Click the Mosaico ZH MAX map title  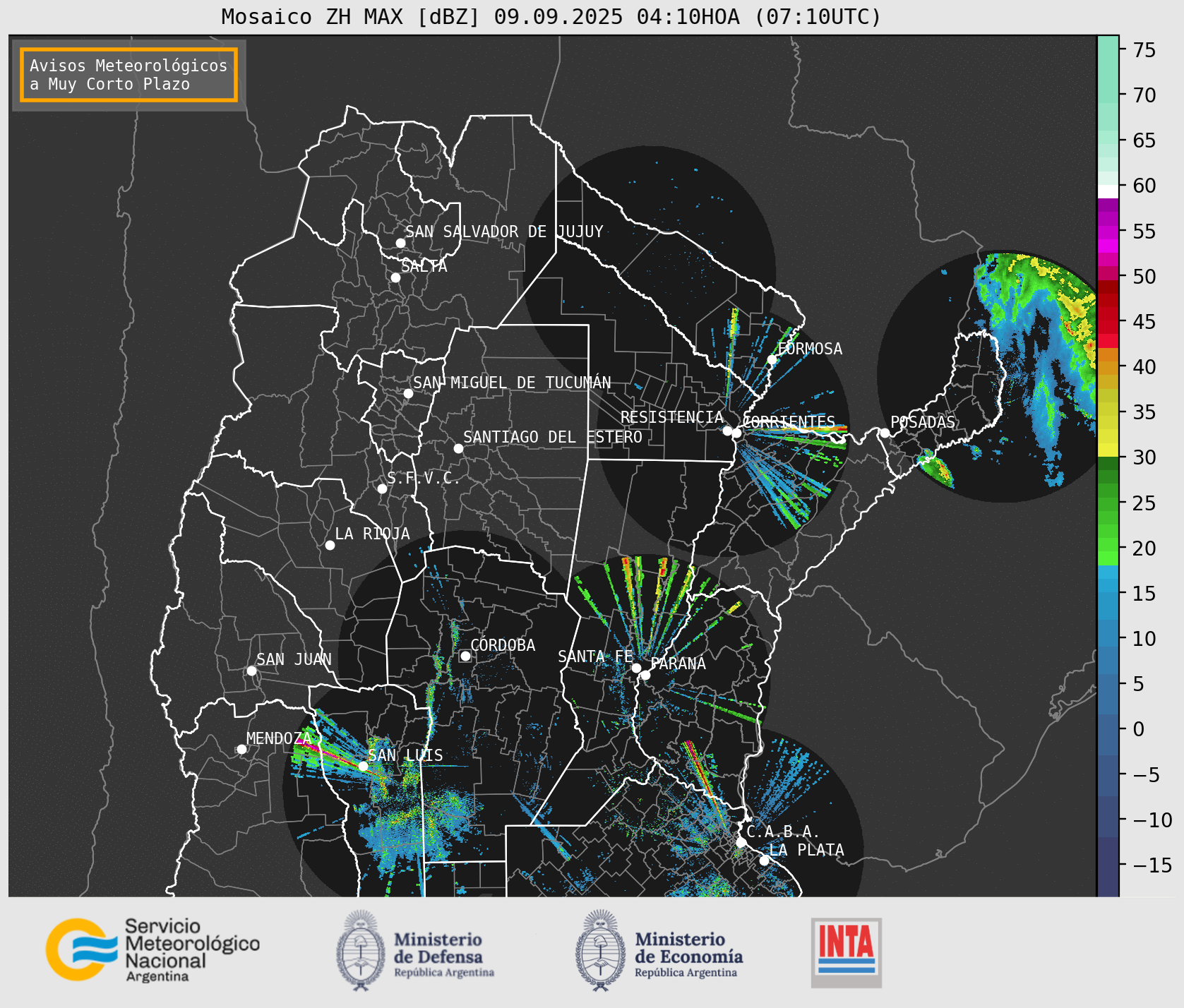click(x=551, y=16)
